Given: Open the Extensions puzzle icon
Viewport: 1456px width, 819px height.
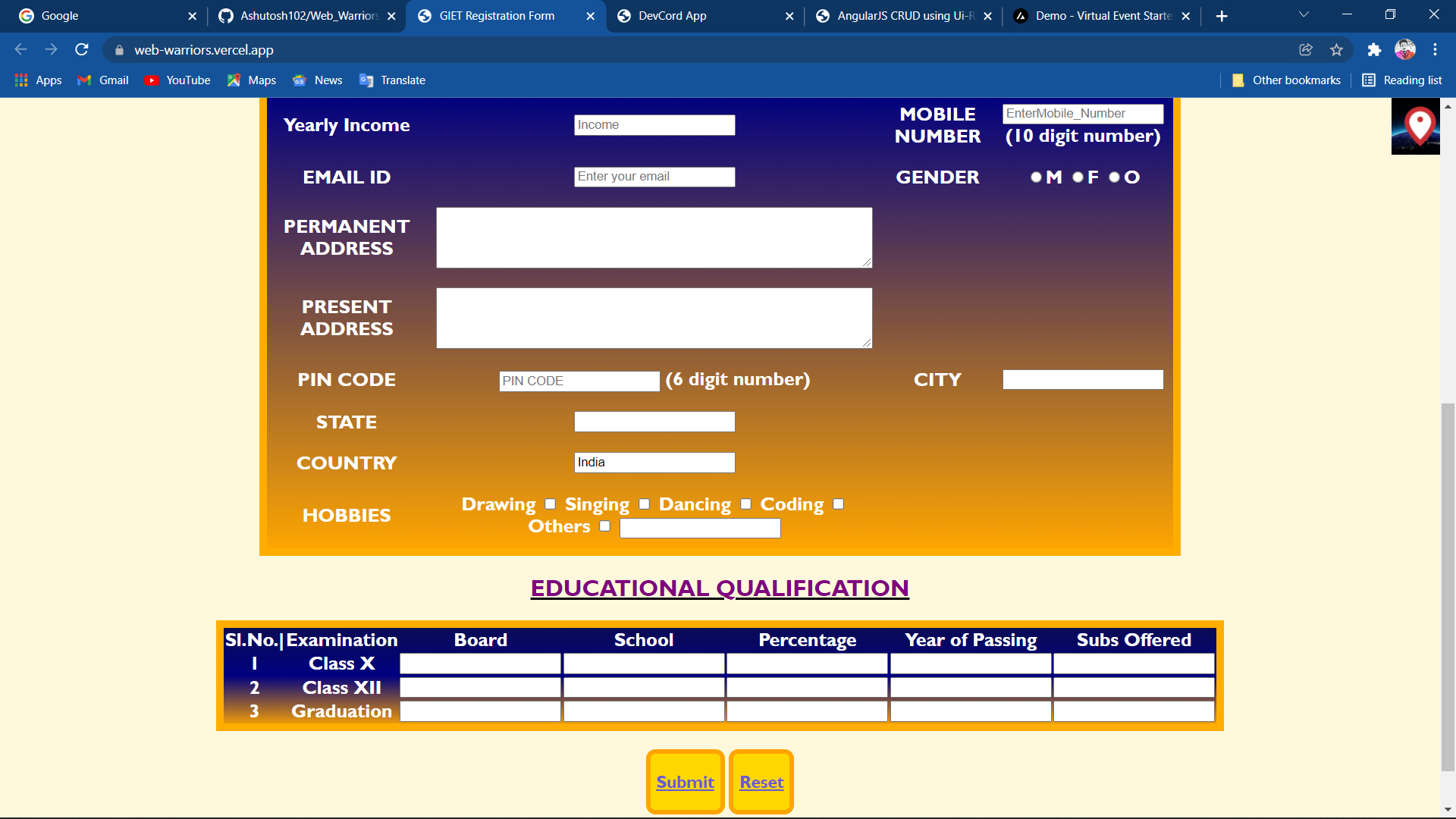Looking at the screenshot, I should point(1374,50).
